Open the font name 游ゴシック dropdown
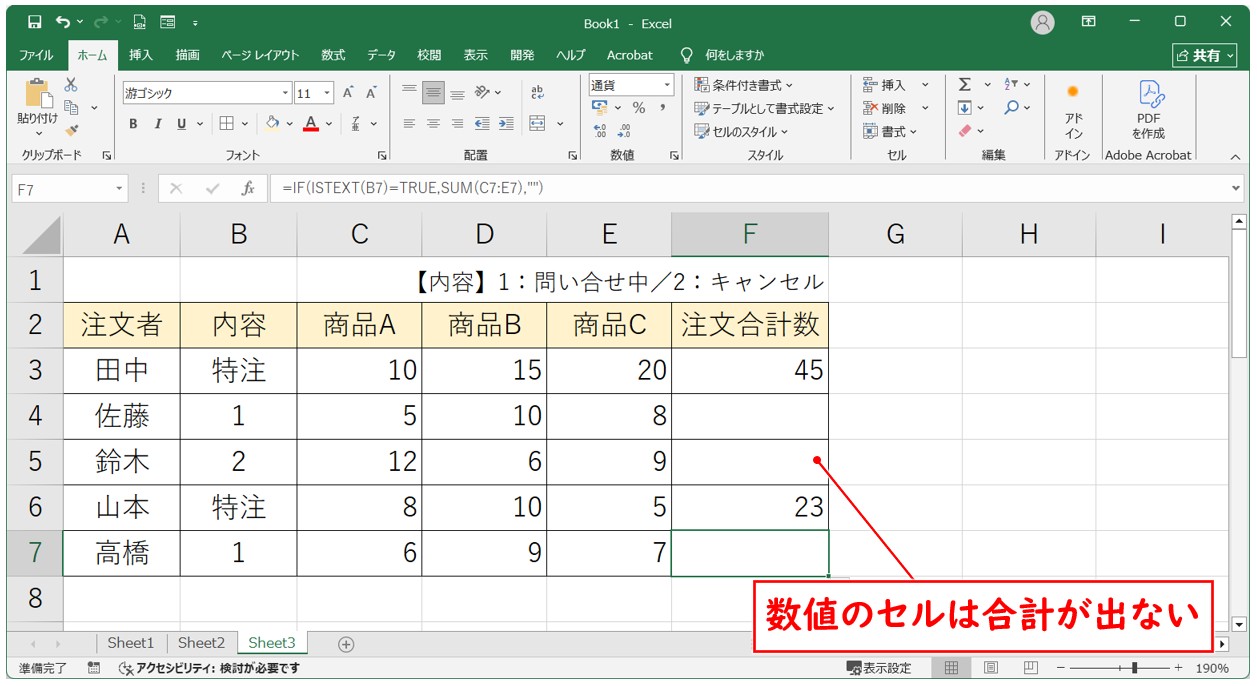This screenshot has width=1257, height=686. pyautogui.click(x=285, y=93)
